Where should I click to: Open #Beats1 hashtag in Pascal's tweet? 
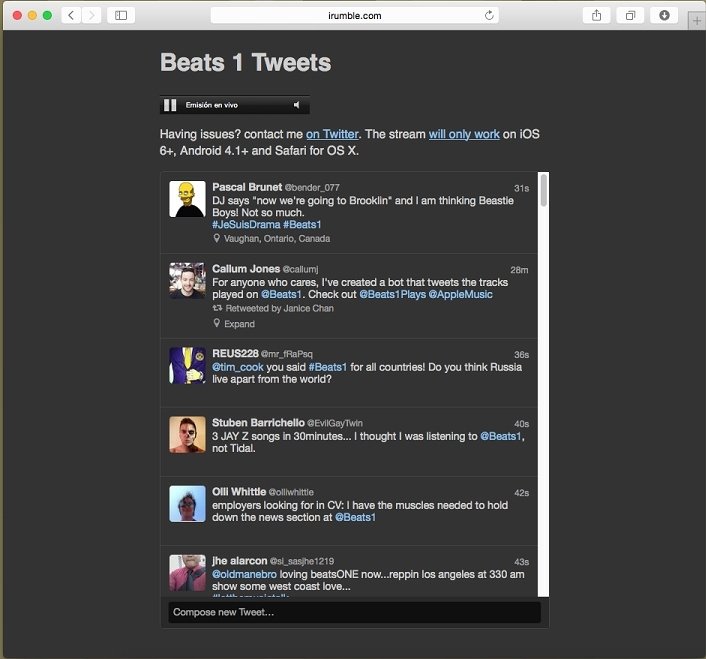[302, 225]
